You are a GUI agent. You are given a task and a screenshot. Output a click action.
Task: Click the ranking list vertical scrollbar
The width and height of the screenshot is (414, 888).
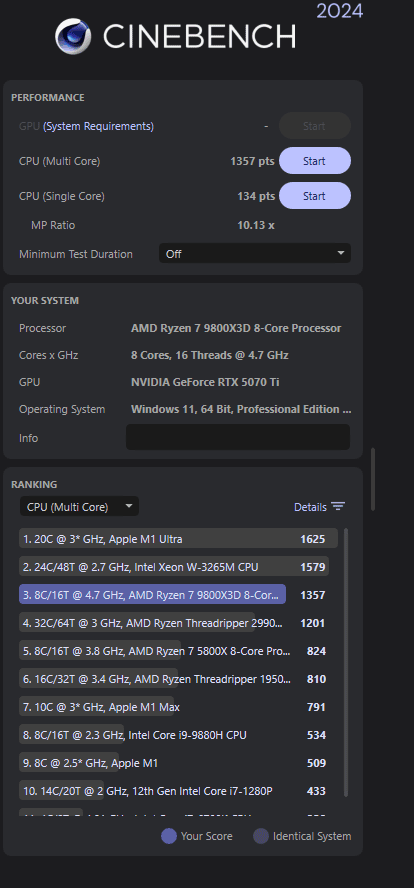coord(345,663)
